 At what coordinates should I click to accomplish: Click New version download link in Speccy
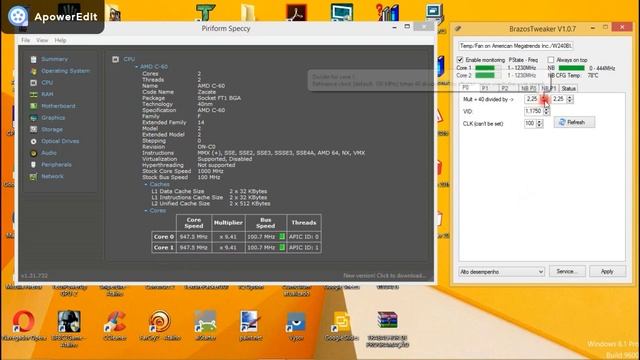pyautogui.click(x=384, y=276)
